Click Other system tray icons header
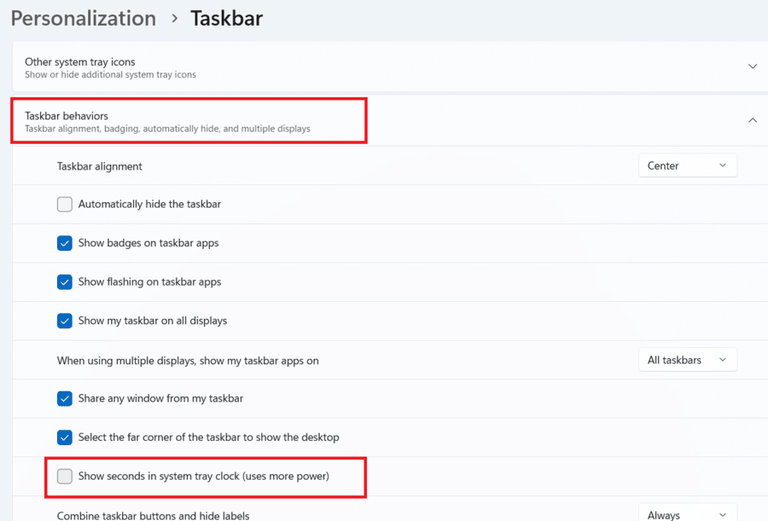 (390, 67)
